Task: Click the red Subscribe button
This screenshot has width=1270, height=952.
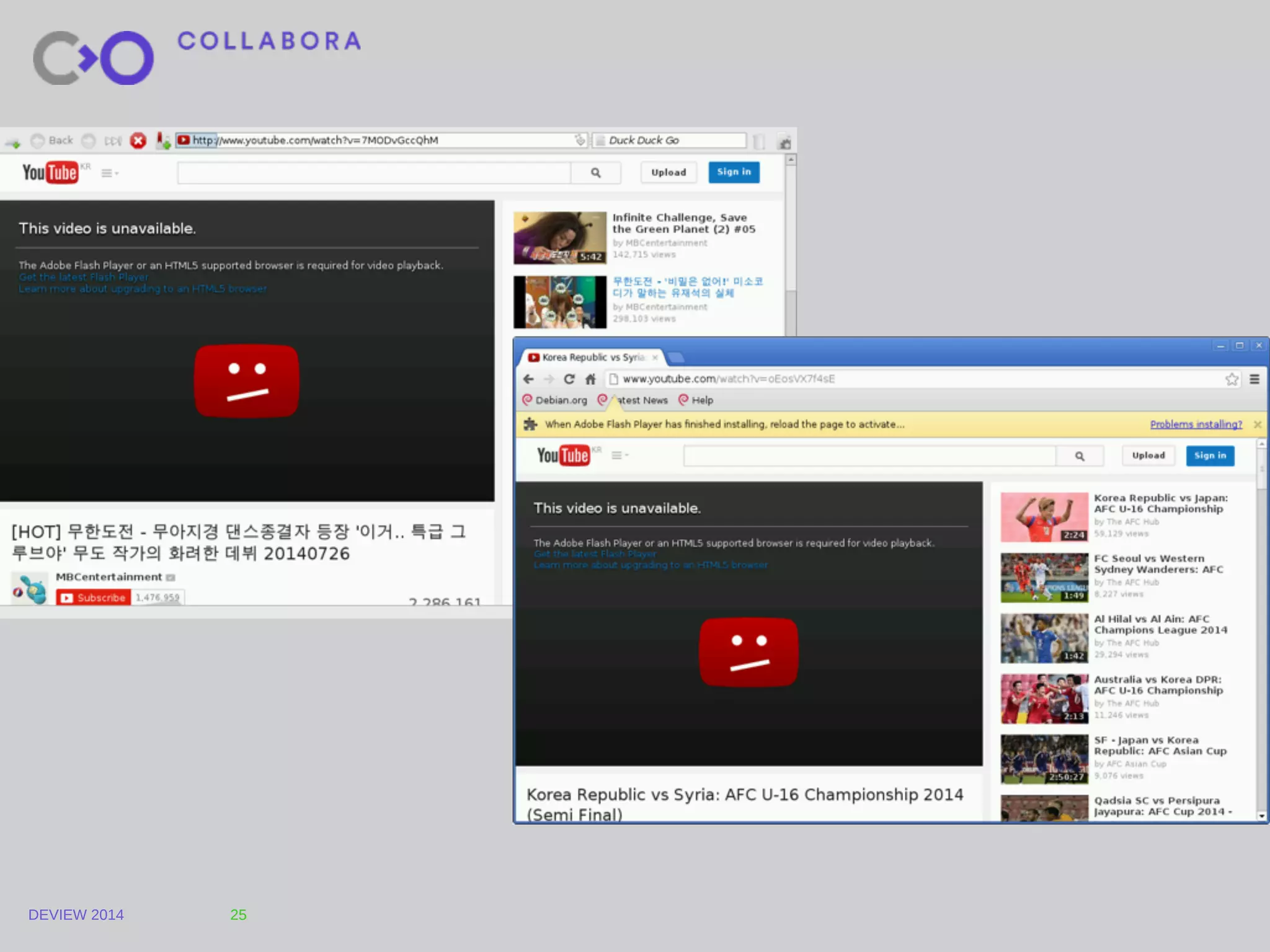Action: pyautogui.click(x=93, y=597)
